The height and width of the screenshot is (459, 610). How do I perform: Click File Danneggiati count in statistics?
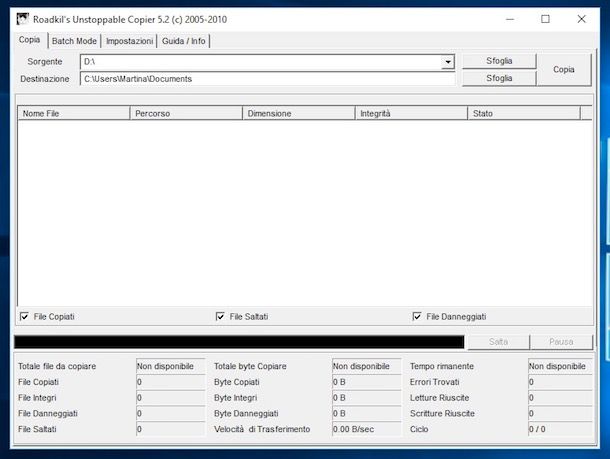point(170,413)
